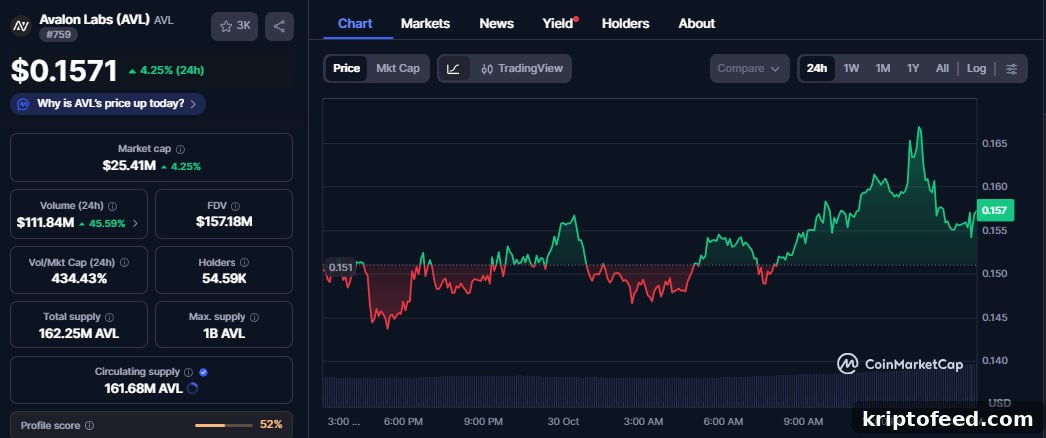Click the 6:00 PM time axis label
The width and height of the screenshot is (1046, 438).
(x=404, y=422)
